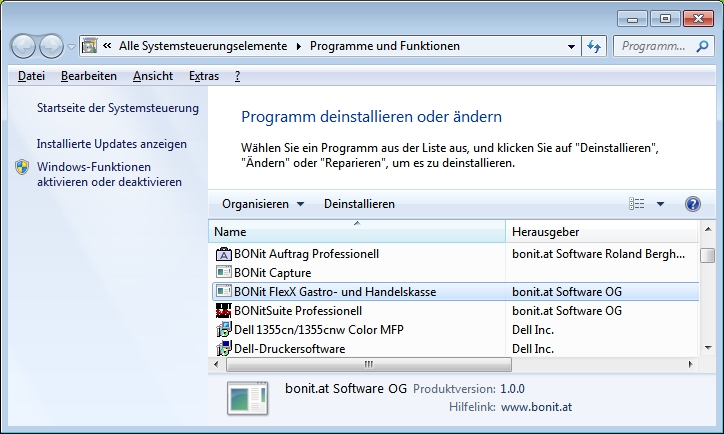The width and height of the screenshot is (724, 434).
Task: Click the Control Panel icon in address bar
Action: point(90,46)
